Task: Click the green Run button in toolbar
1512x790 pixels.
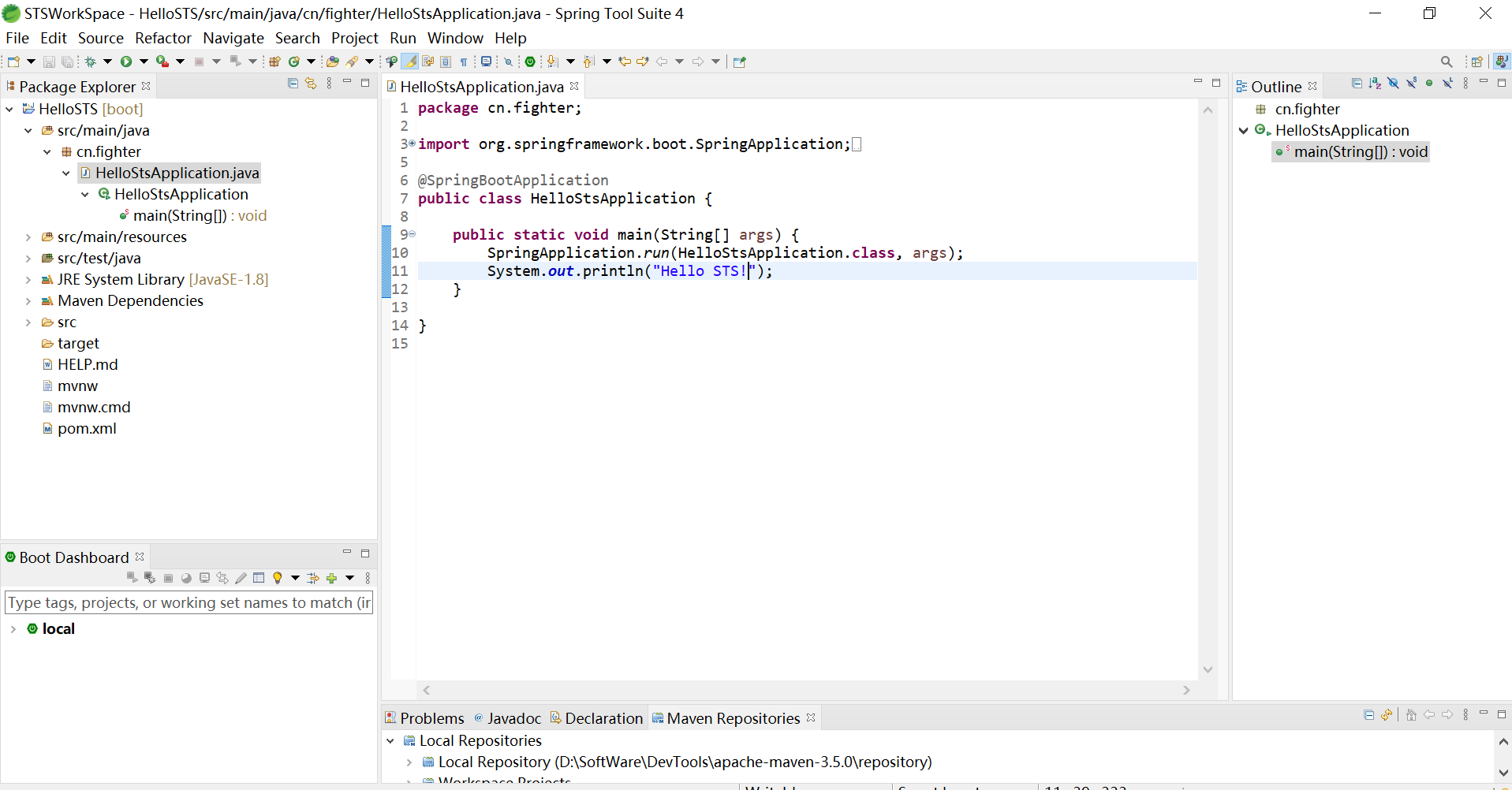Action: coord(126,61)
